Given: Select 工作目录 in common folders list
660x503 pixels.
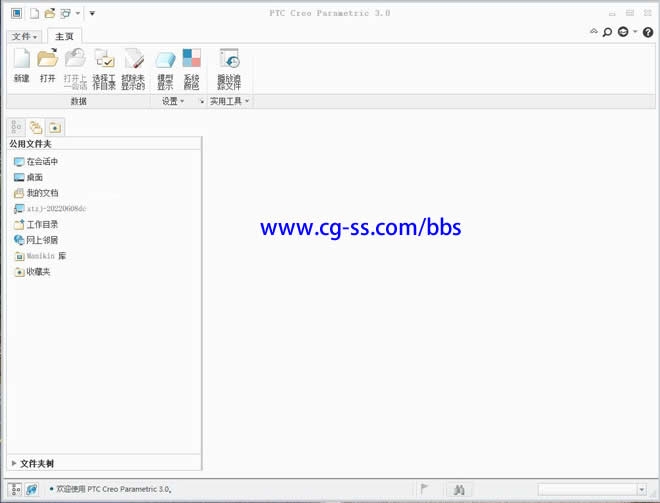Looking at the screenshot, I should pyautogui.click(x=42, y=225).
